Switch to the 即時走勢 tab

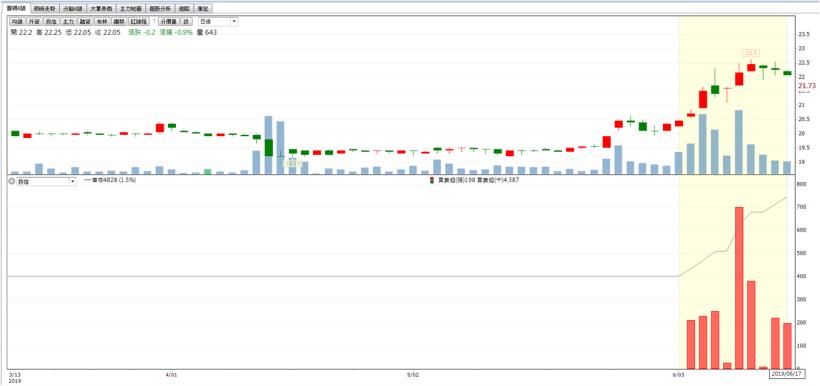click(x=44, y=8)
